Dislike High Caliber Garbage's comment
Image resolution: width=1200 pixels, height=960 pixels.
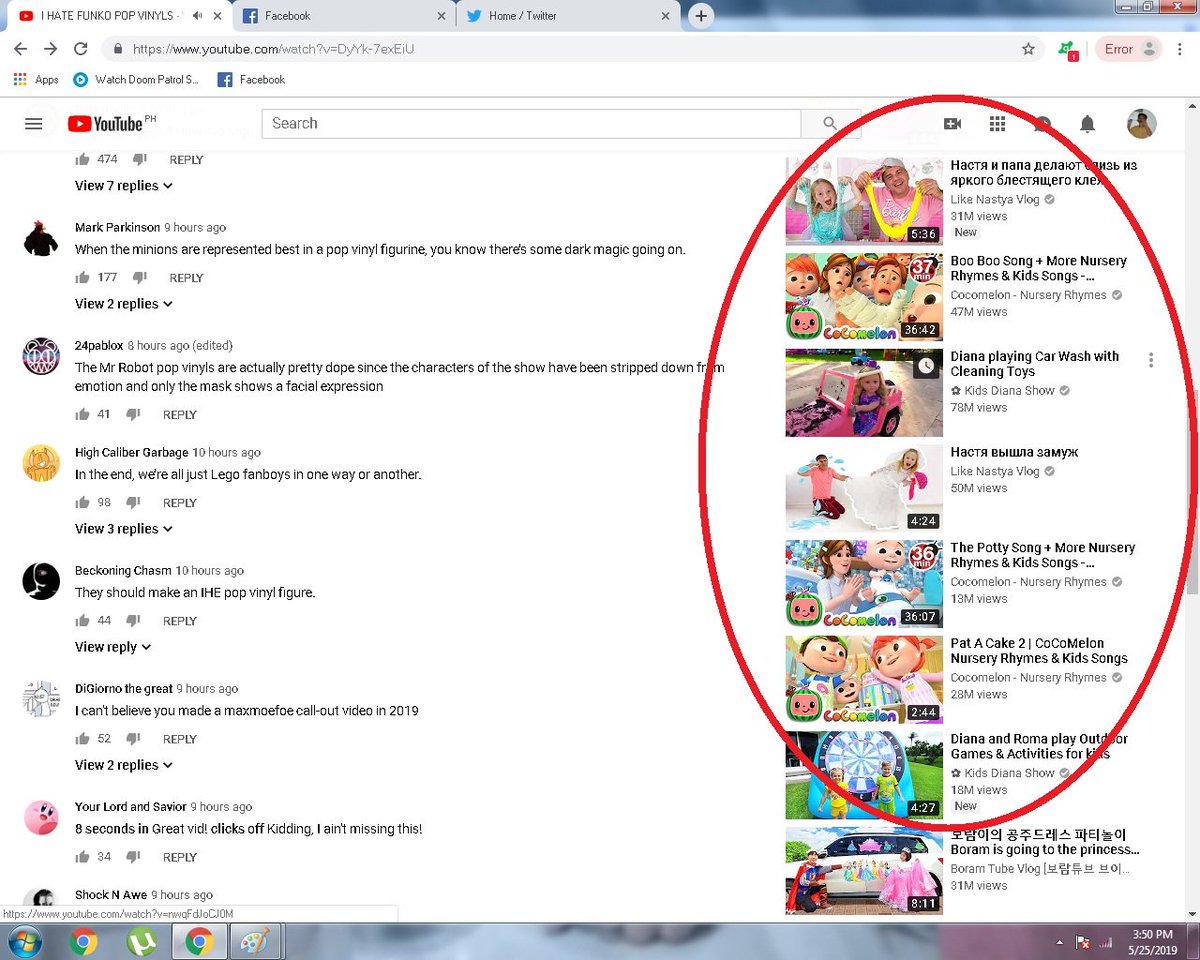tap(134, 502)
